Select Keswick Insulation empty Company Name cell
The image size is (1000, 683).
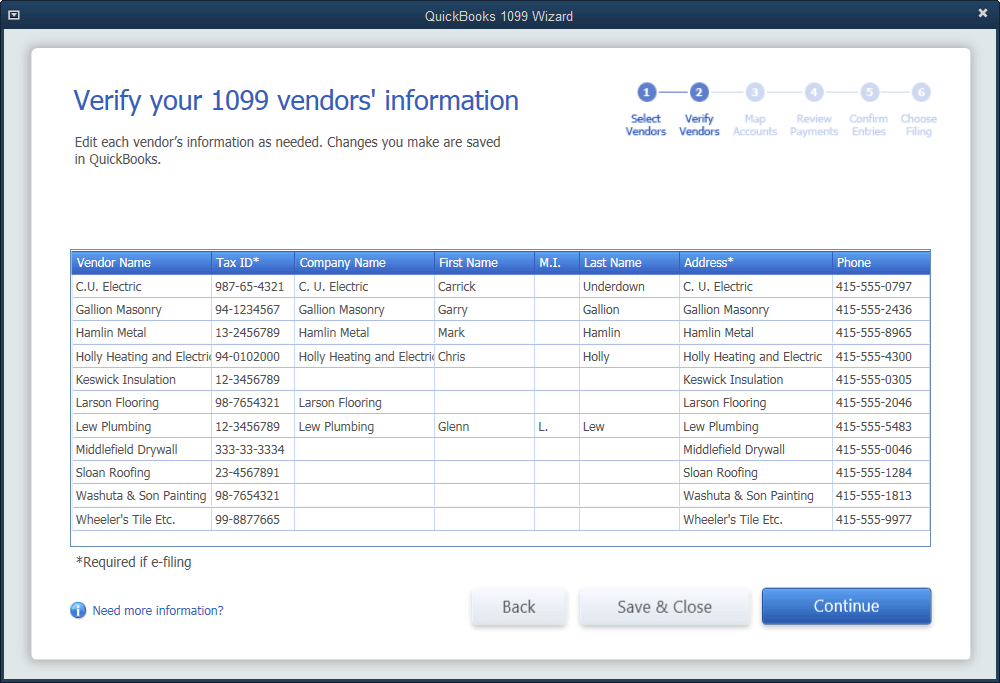click(x=364, y=379)
